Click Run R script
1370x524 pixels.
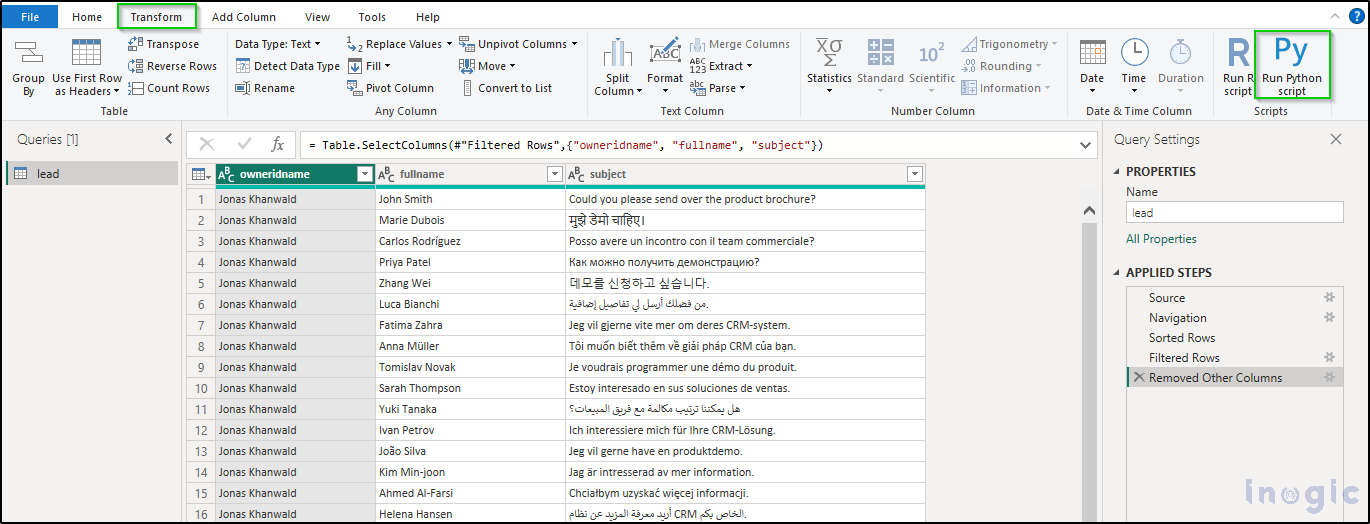(1238, 66)
